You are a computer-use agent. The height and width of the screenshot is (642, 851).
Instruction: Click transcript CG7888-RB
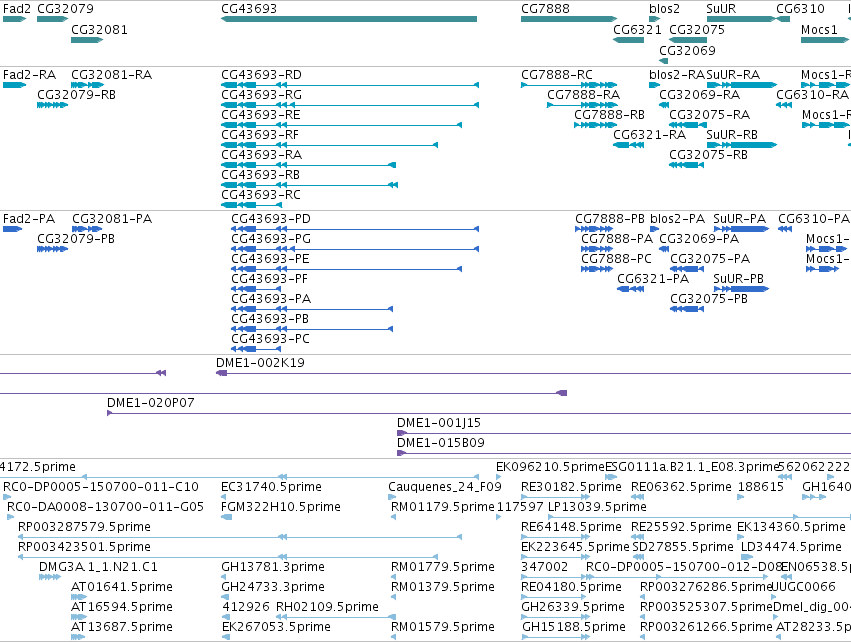(595, 125)
